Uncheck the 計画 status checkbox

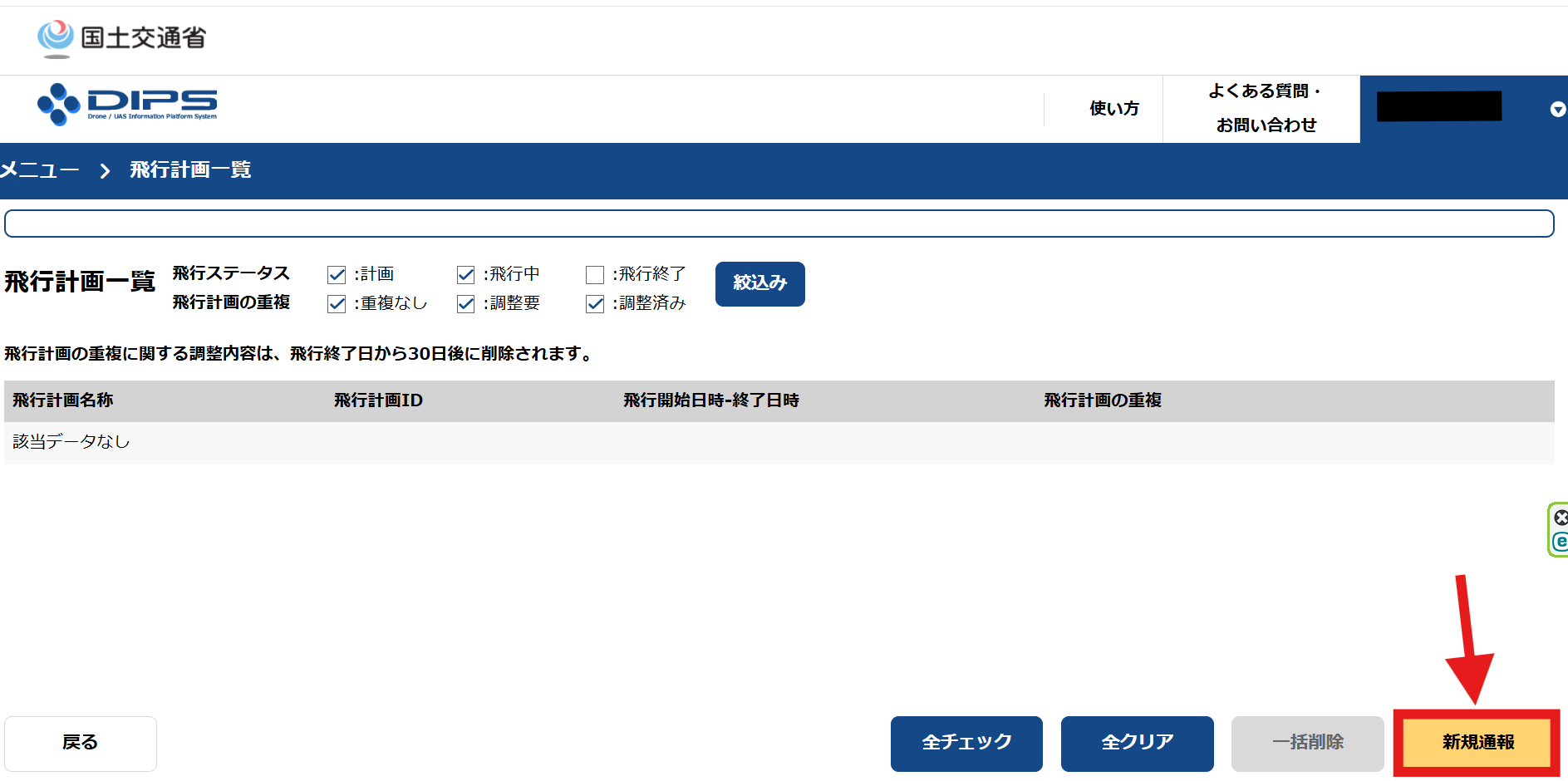(337, 275)
